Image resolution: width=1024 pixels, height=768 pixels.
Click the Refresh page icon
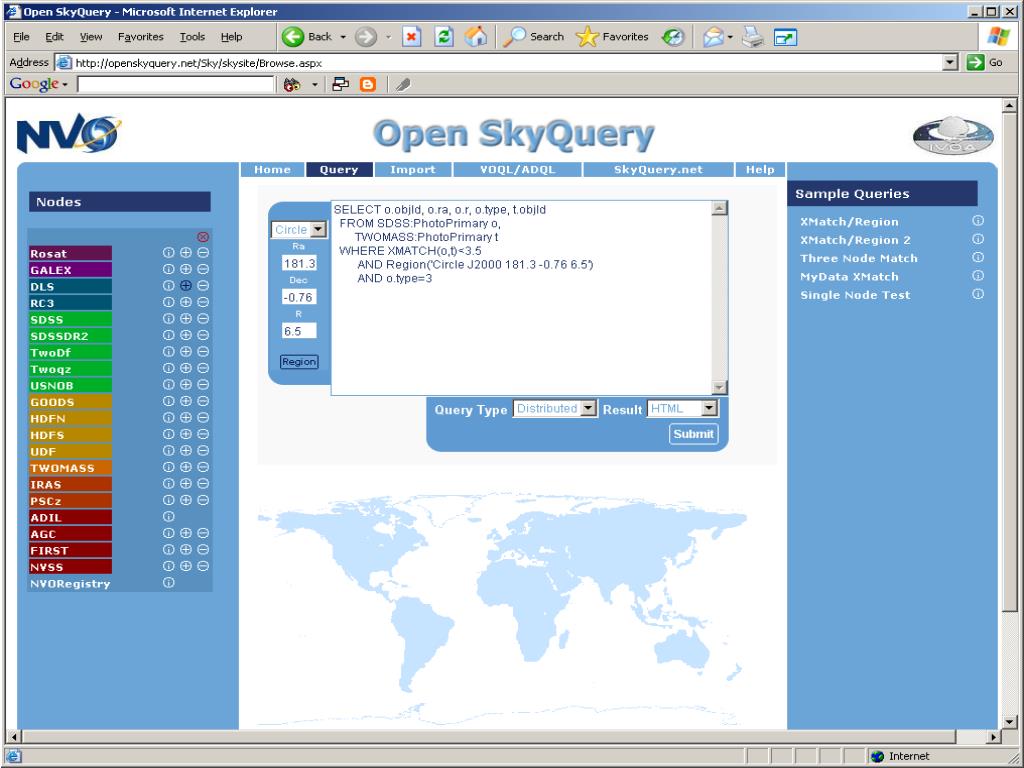(443, 37)
